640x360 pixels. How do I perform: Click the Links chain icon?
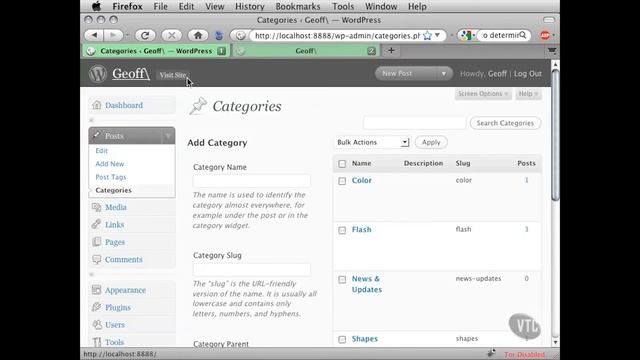click(96, 224)
